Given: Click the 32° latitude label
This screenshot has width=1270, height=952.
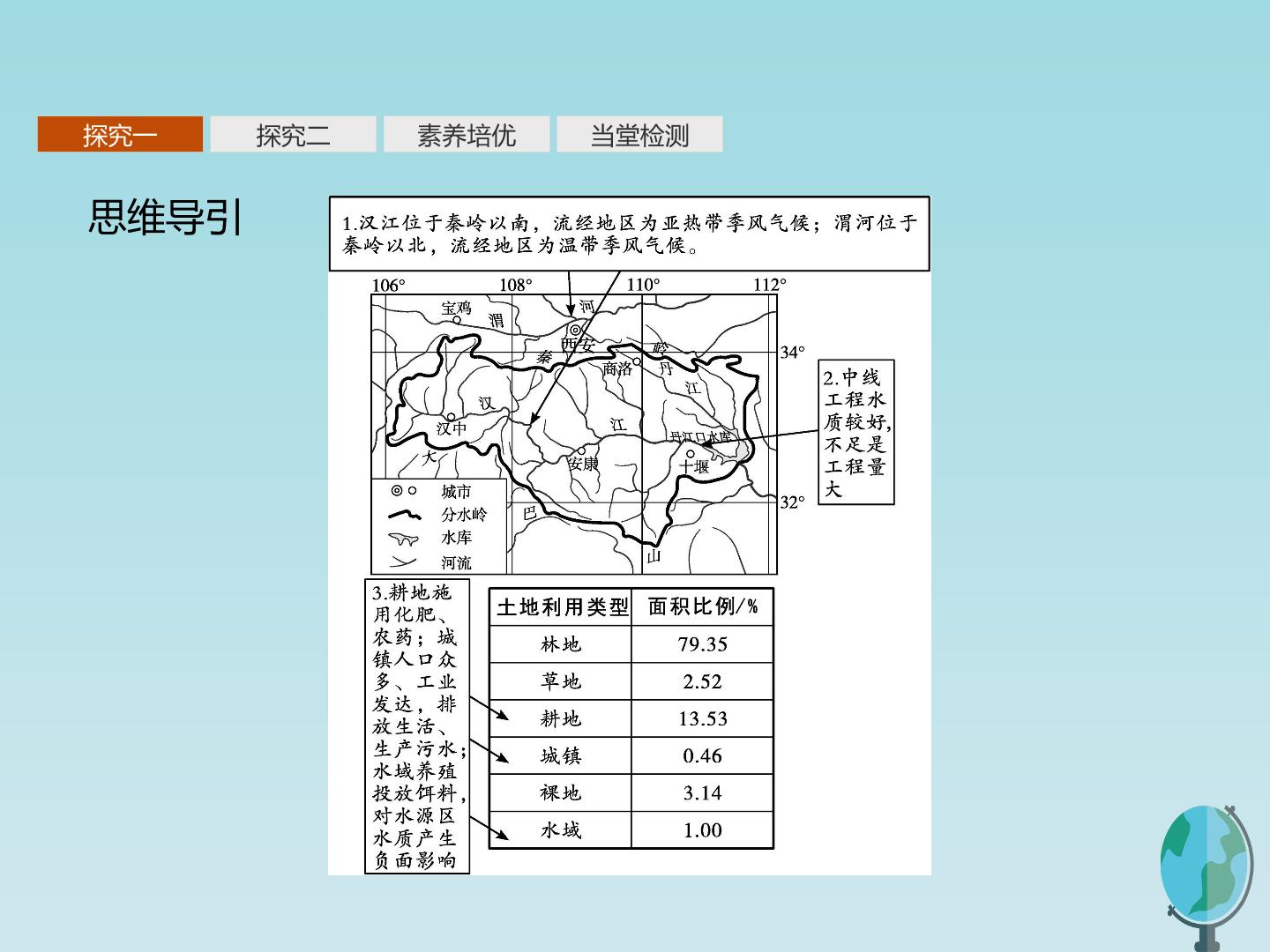Looking at the screenshot, I should point(793,502).
